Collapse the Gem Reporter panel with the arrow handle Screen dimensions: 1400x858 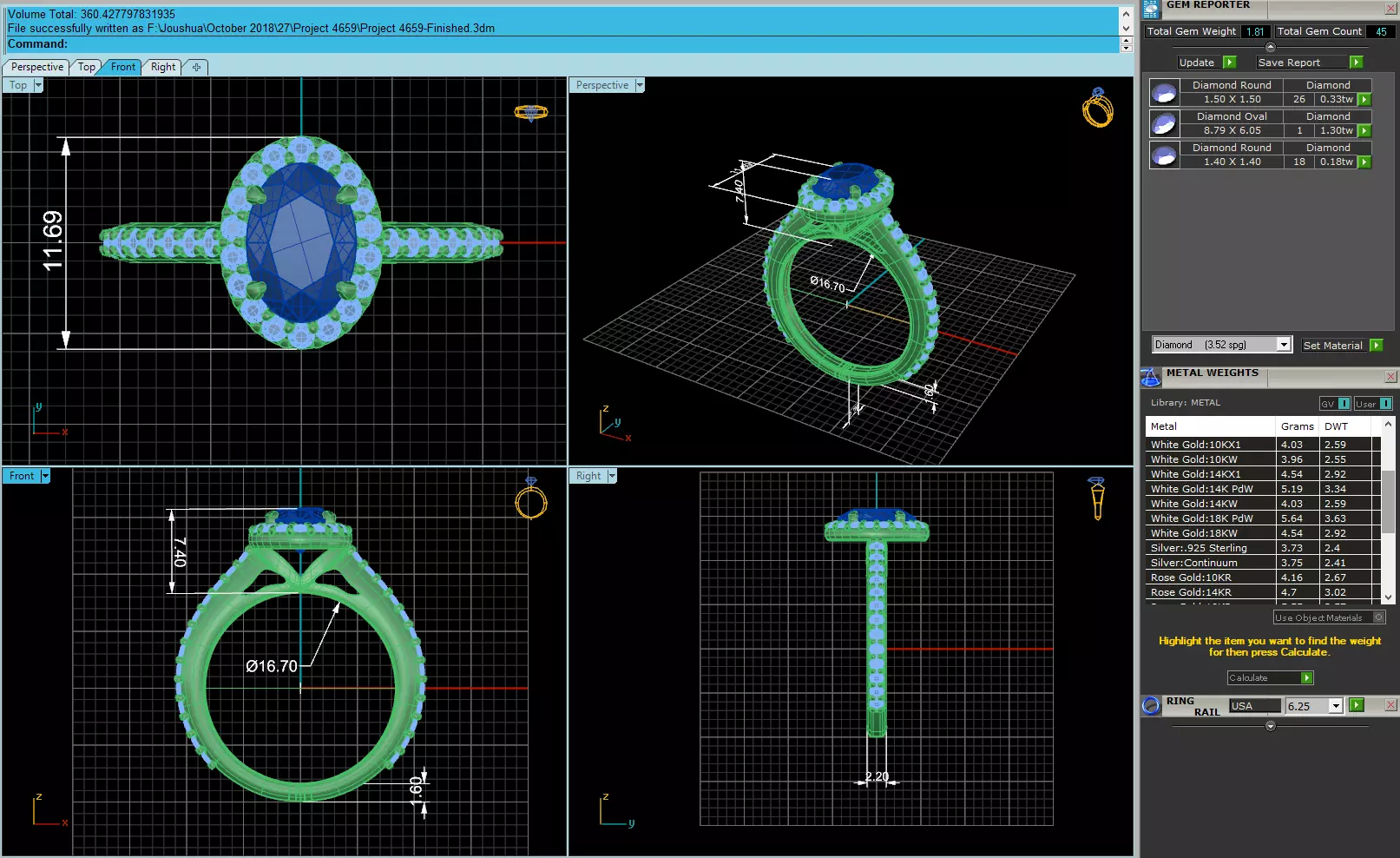(x=1271, y=47)
